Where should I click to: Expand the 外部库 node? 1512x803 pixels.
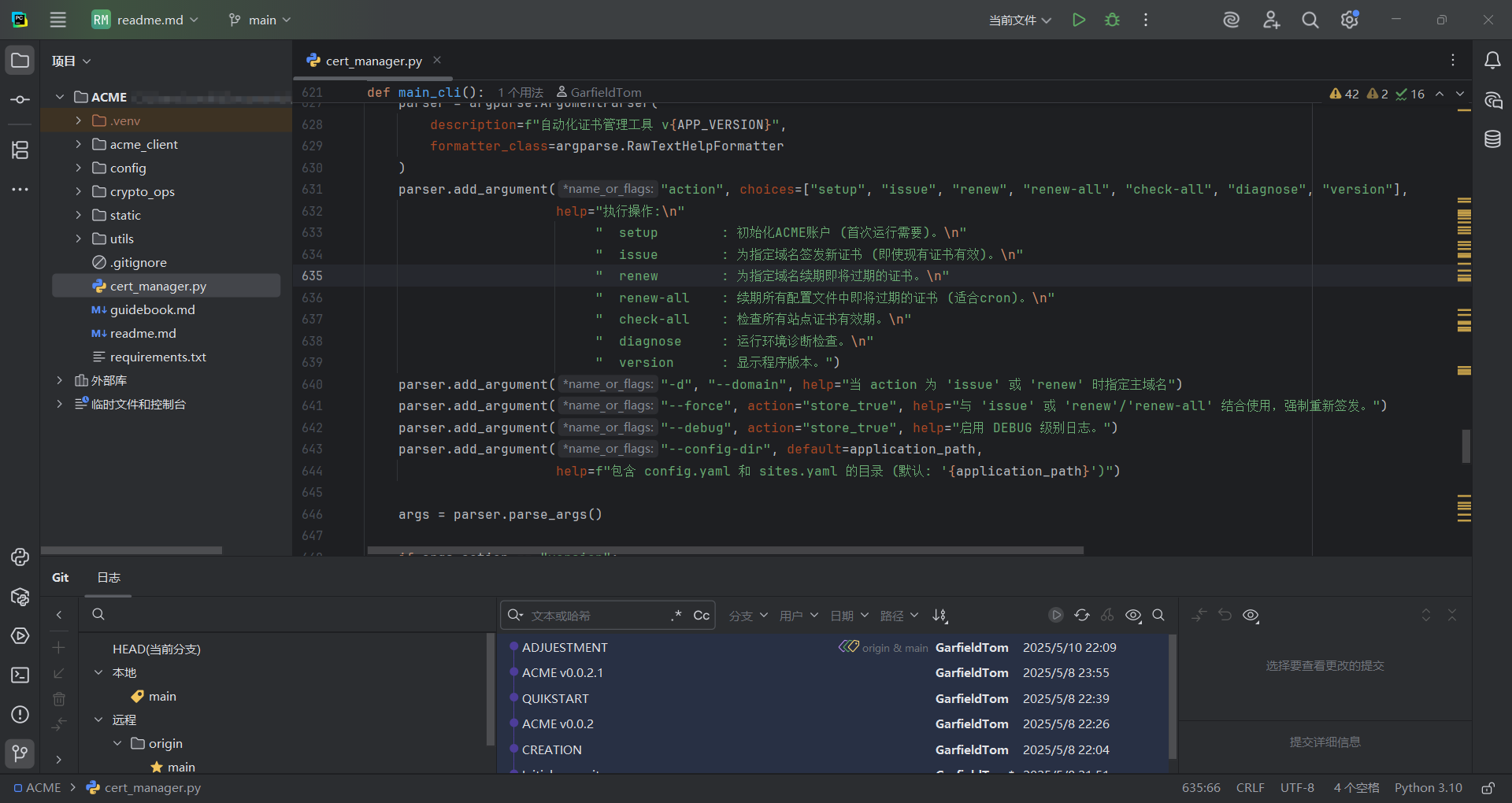[x=60, y=380]
